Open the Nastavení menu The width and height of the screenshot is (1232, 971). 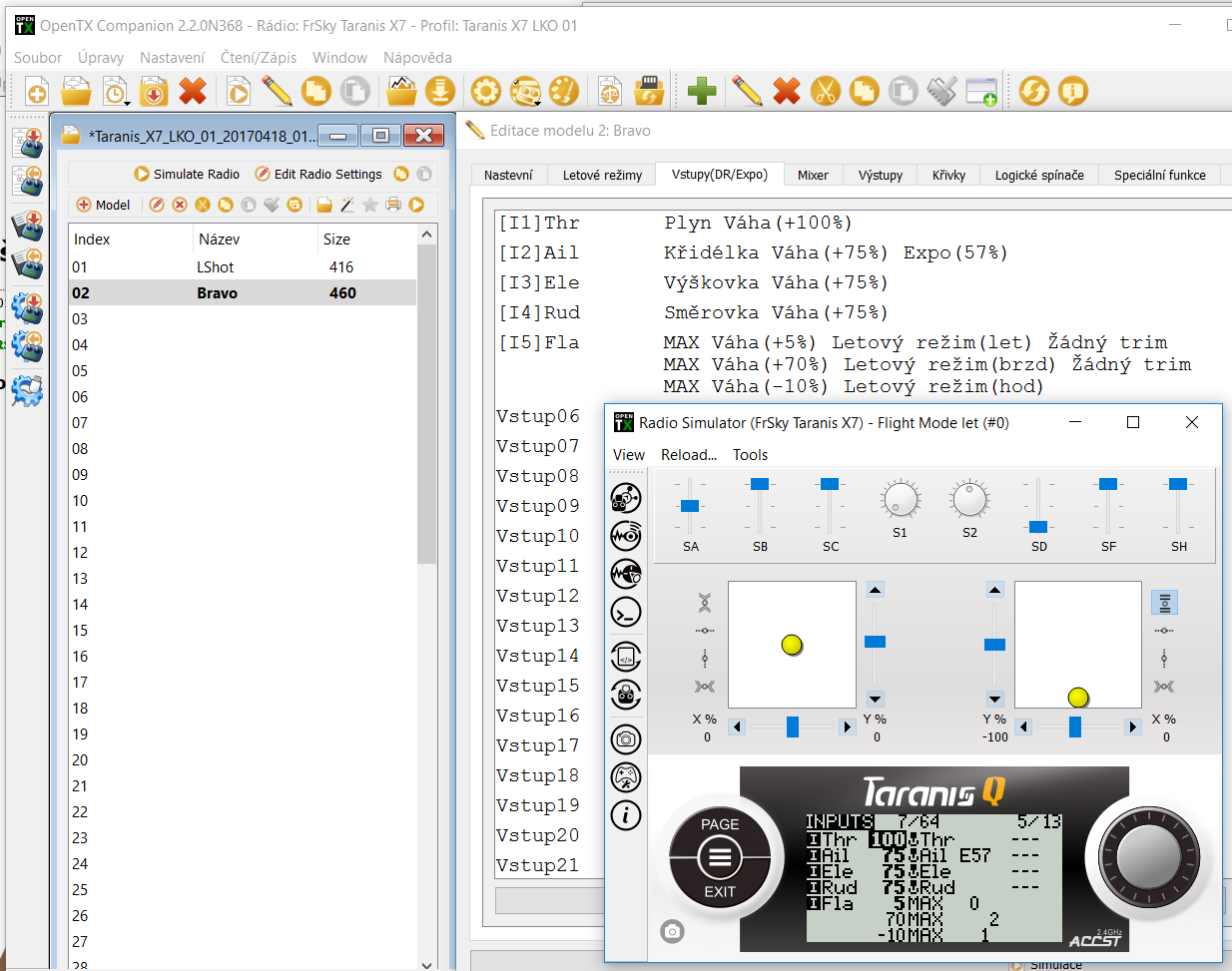pos(172,58)
